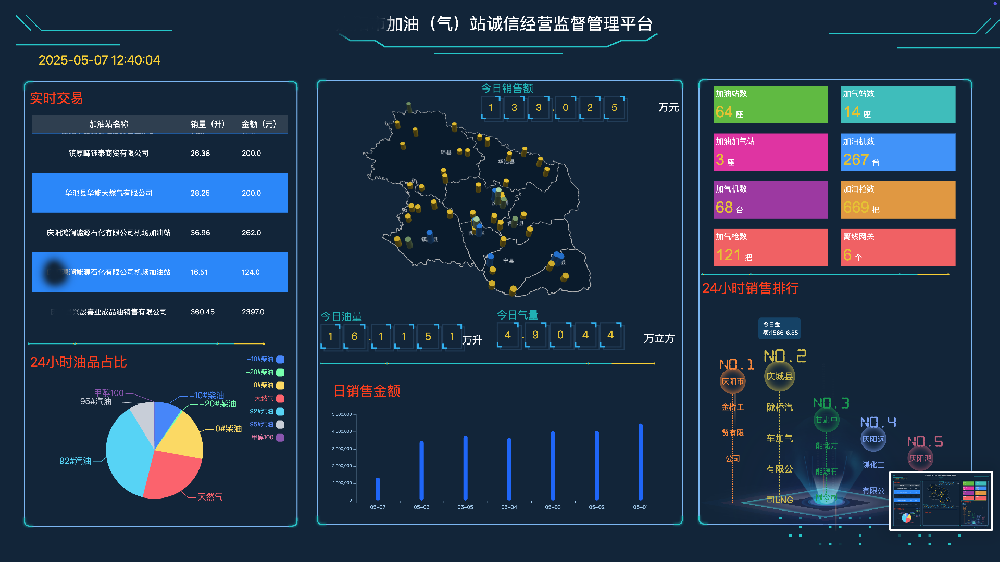Viewport: 1000px width, 562px height.
Task: Click the NO.1 orange ranking bubble
Action: pos(733,381)
